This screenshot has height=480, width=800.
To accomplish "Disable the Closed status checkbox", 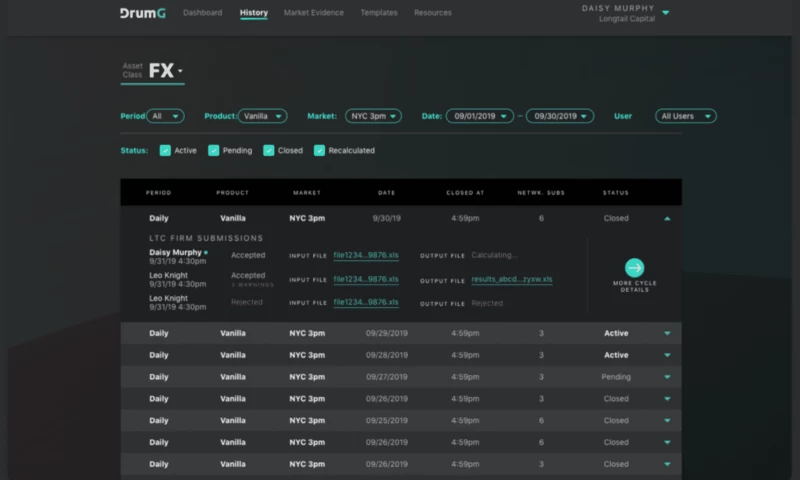I will coord(269,150).
